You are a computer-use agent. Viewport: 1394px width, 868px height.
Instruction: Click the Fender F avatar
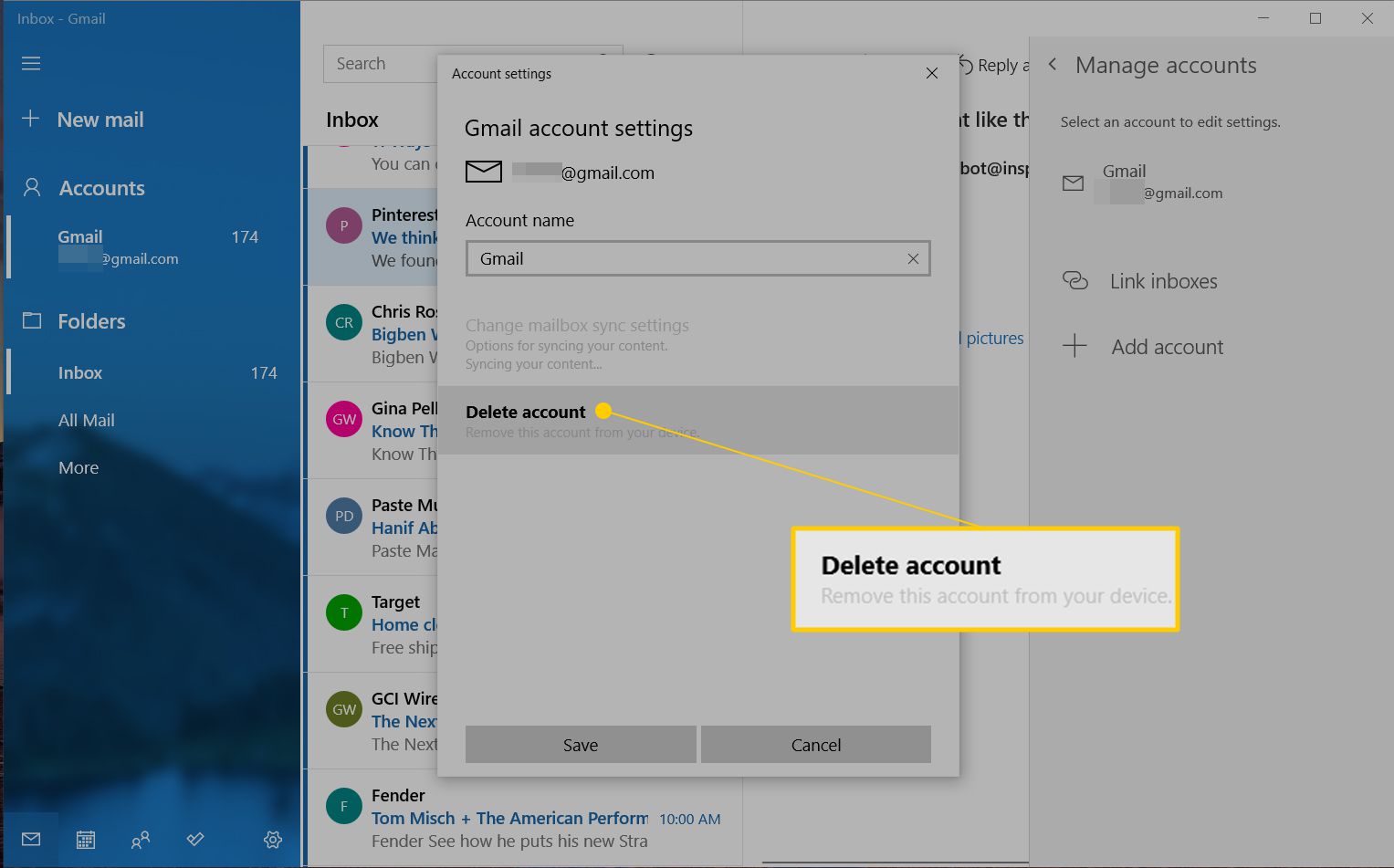[344, 806]
